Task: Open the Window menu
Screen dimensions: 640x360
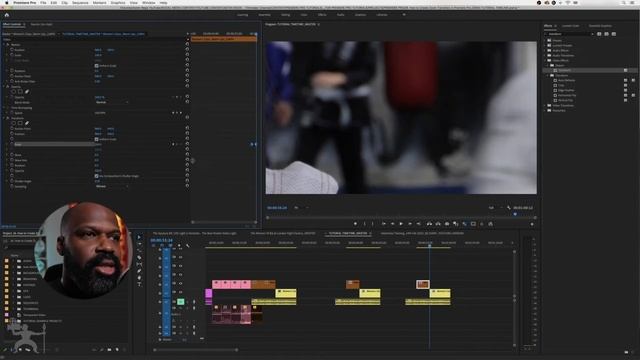Action: (149, 2)
